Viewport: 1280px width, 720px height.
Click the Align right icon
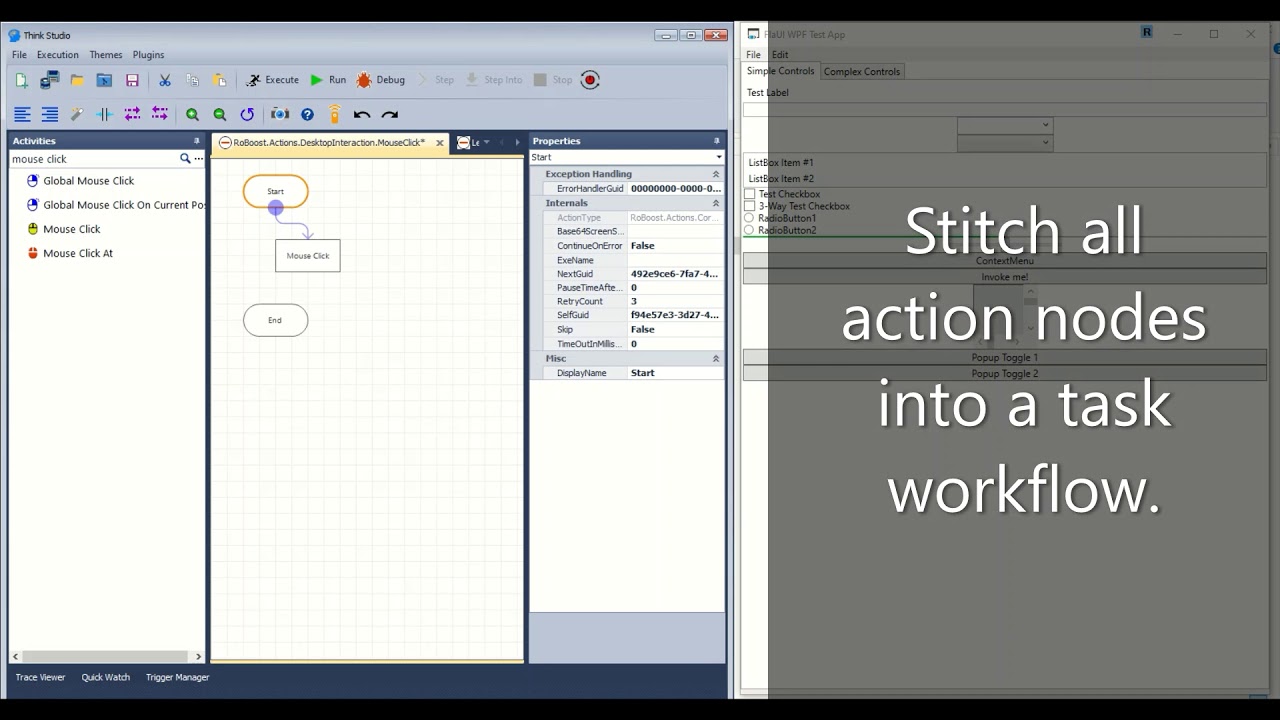click(x=49, y=114)
